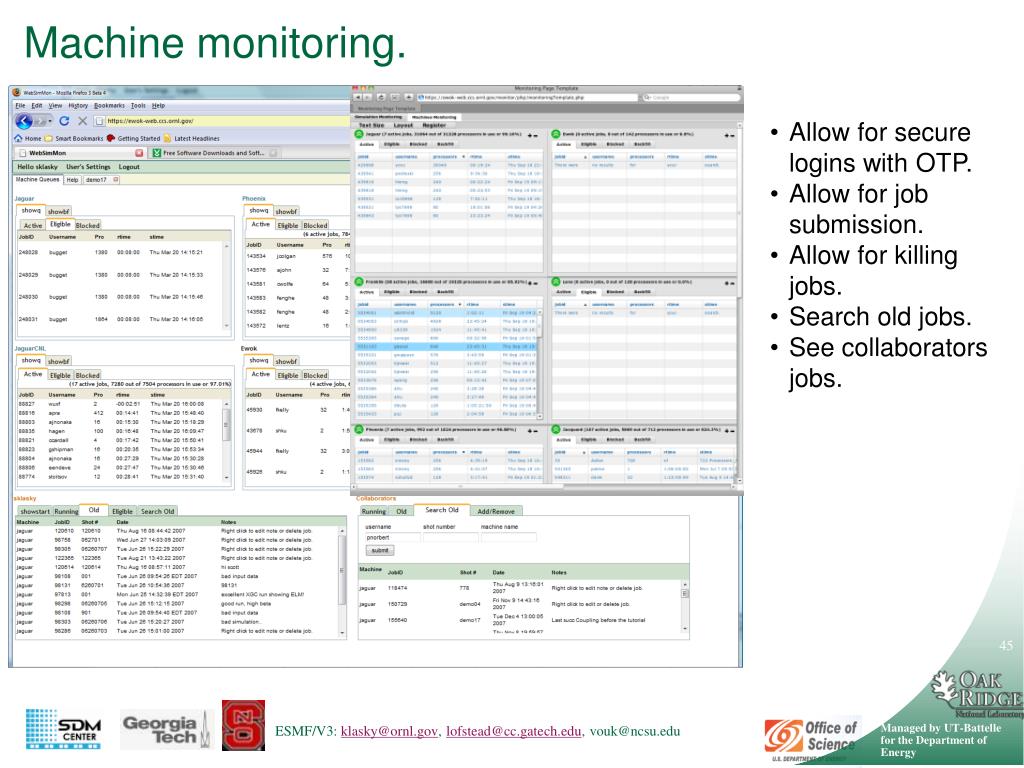The image size is (1024, 768).
Task: Click Safari back button in Monitoring Page window
Action: tap(358, 97)
